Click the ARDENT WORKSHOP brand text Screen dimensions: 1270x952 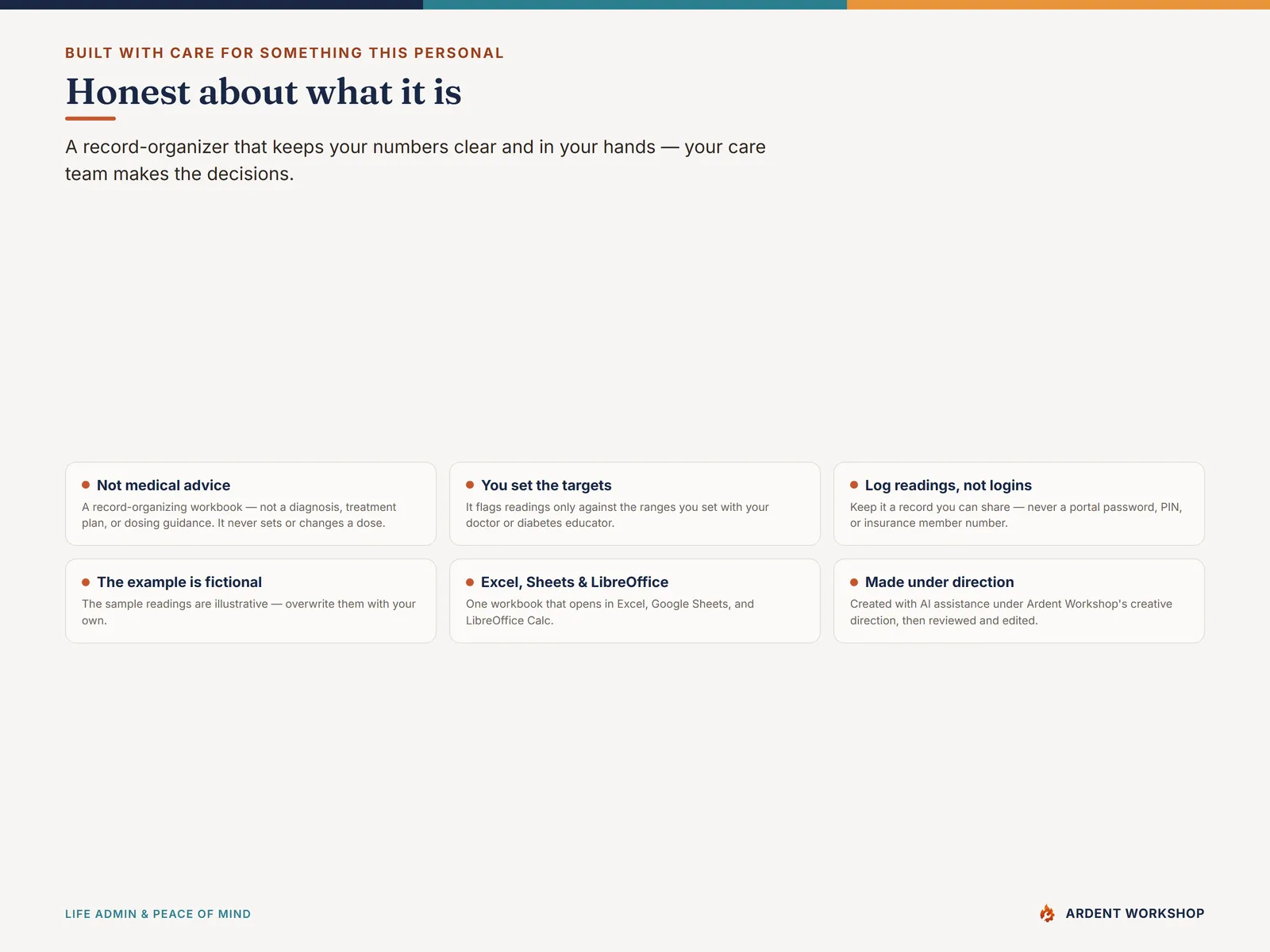tap(1135, 913)
